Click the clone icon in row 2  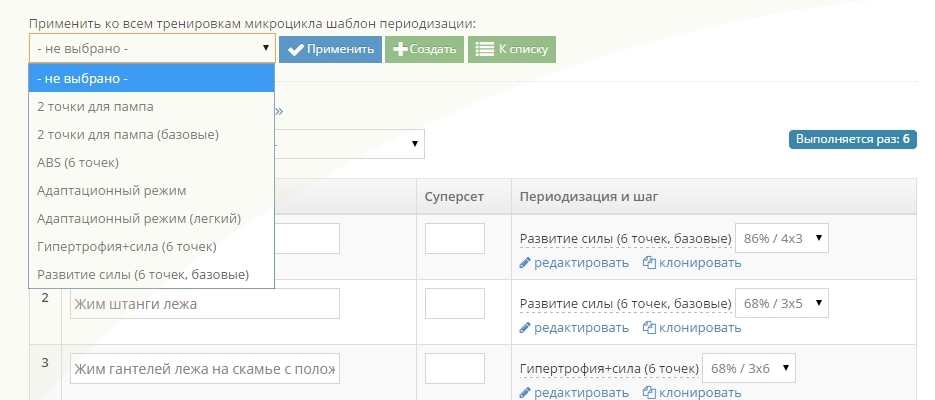[x=649, y=327]
